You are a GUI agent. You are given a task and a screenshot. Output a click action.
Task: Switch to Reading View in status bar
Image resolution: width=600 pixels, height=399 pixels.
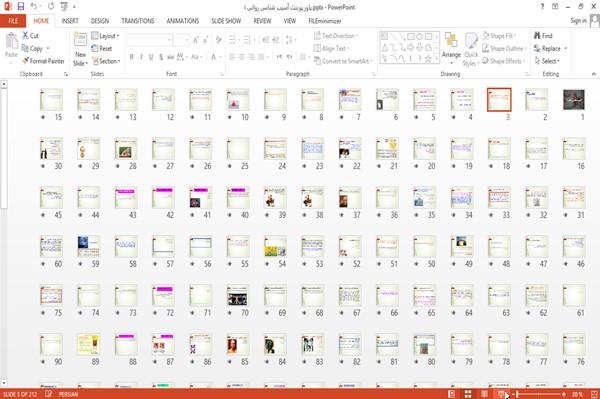[484, 394]
